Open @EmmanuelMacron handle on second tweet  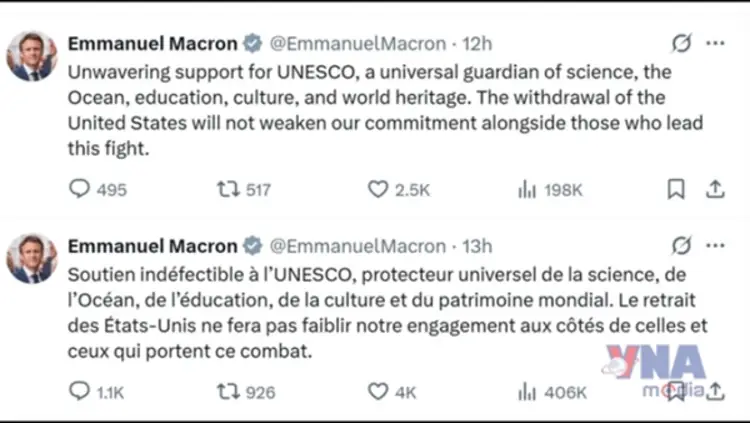coord(359,246)
